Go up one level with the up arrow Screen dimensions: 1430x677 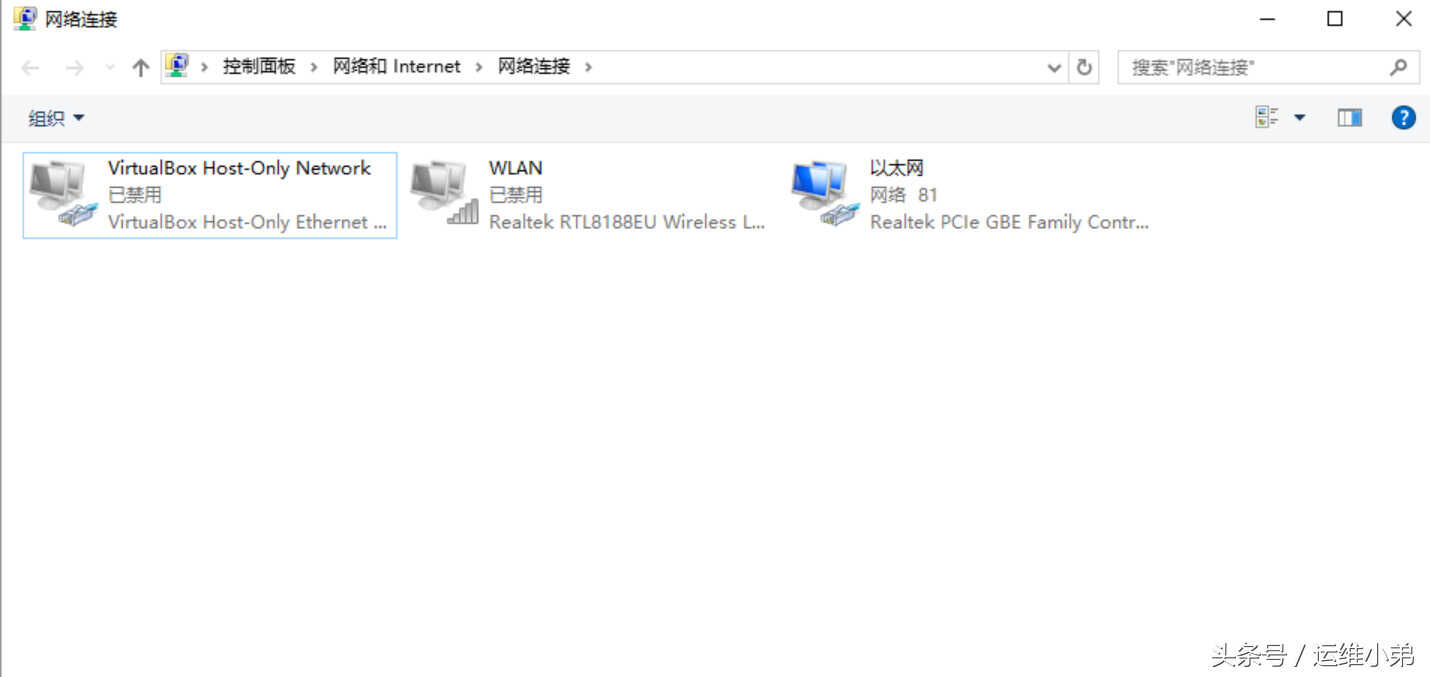click(141, 67)
